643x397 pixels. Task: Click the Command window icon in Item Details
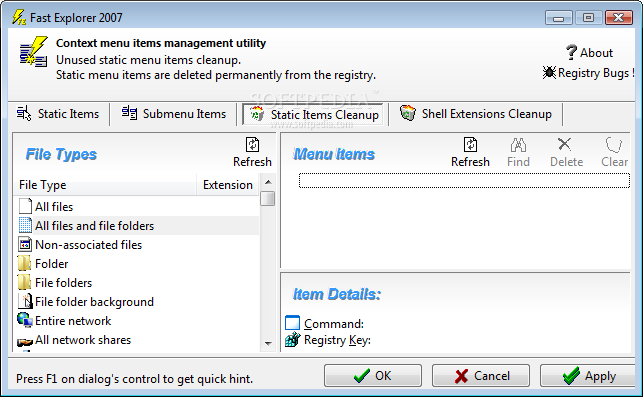[292, 323]
